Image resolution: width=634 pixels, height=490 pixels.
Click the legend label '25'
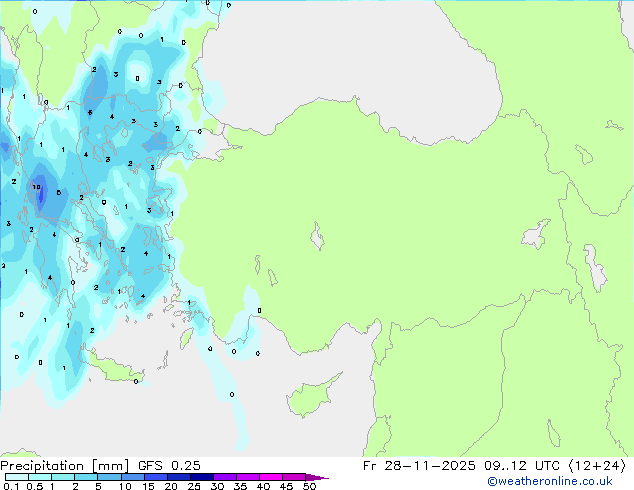click(x=194, y=486)
